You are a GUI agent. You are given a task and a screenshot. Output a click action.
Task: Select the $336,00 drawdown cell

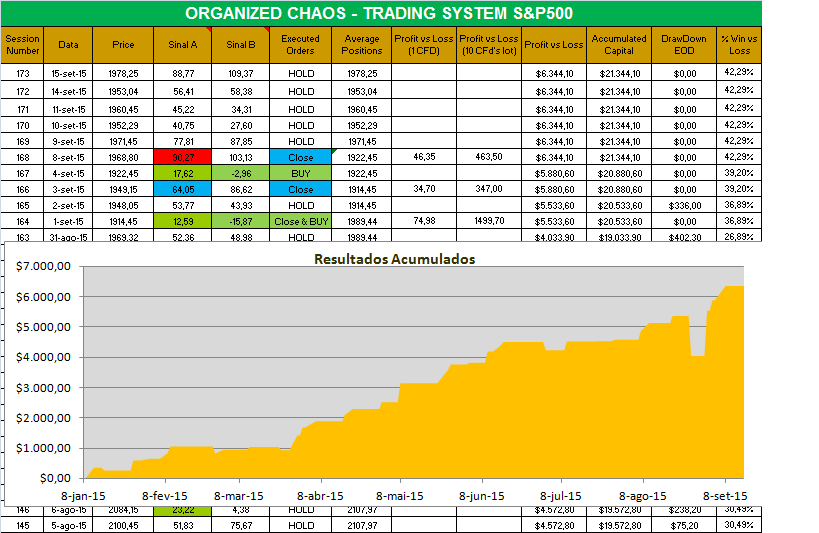[x=684, y=205]
